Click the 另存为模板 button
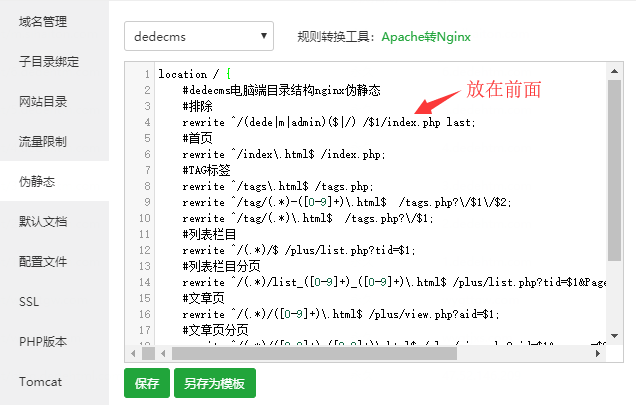Viewport: 636px width, 405px height. point(213,383)
